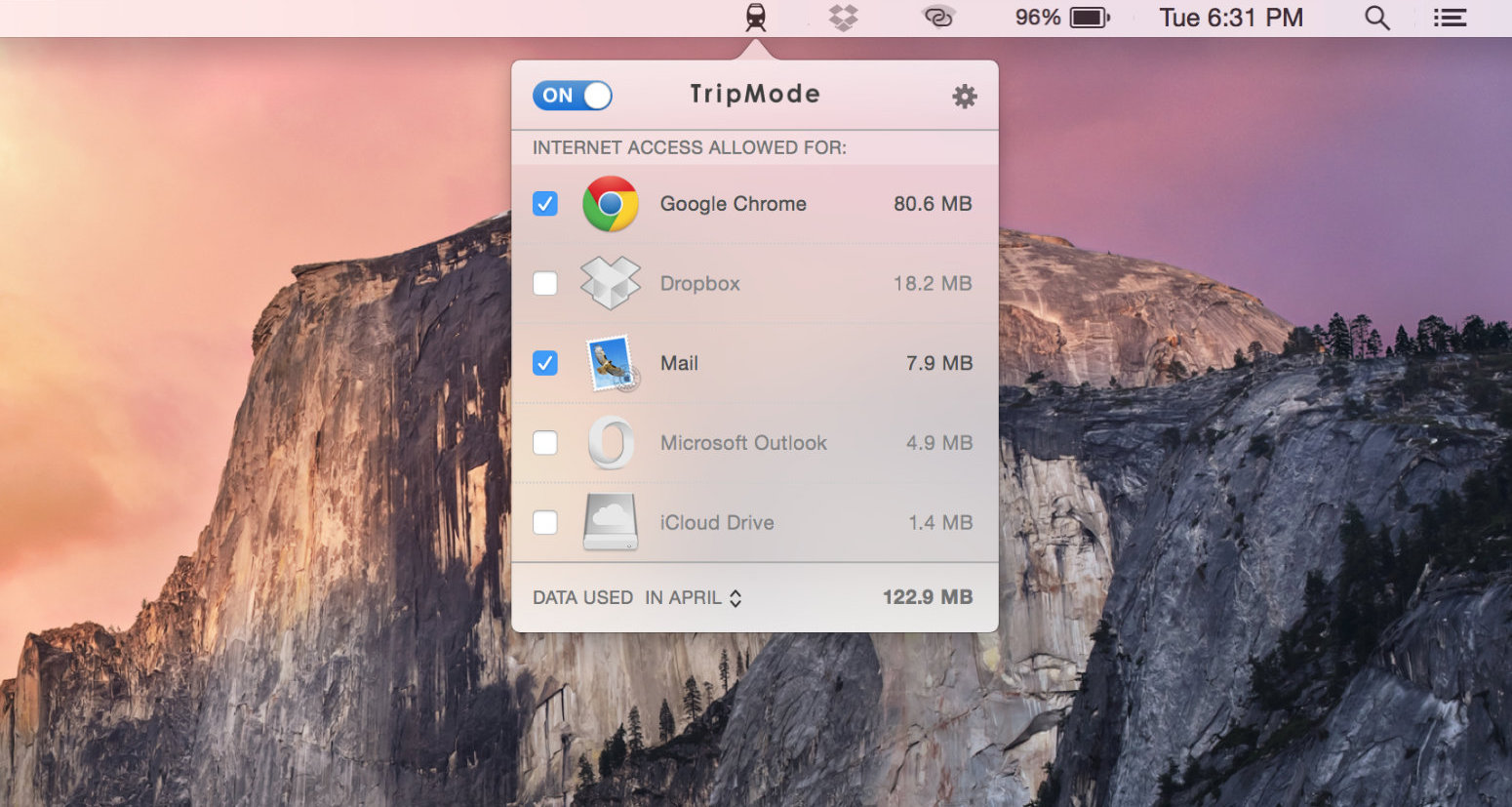1512x807 pixels.
Task: Uncheck Google Chrome internet access
Action: [545, 204]
